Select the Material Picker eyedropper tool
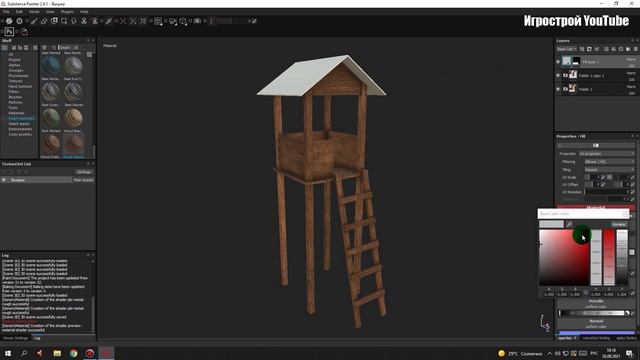This screenshot has width=640, height=360. [x=109, y=21]
